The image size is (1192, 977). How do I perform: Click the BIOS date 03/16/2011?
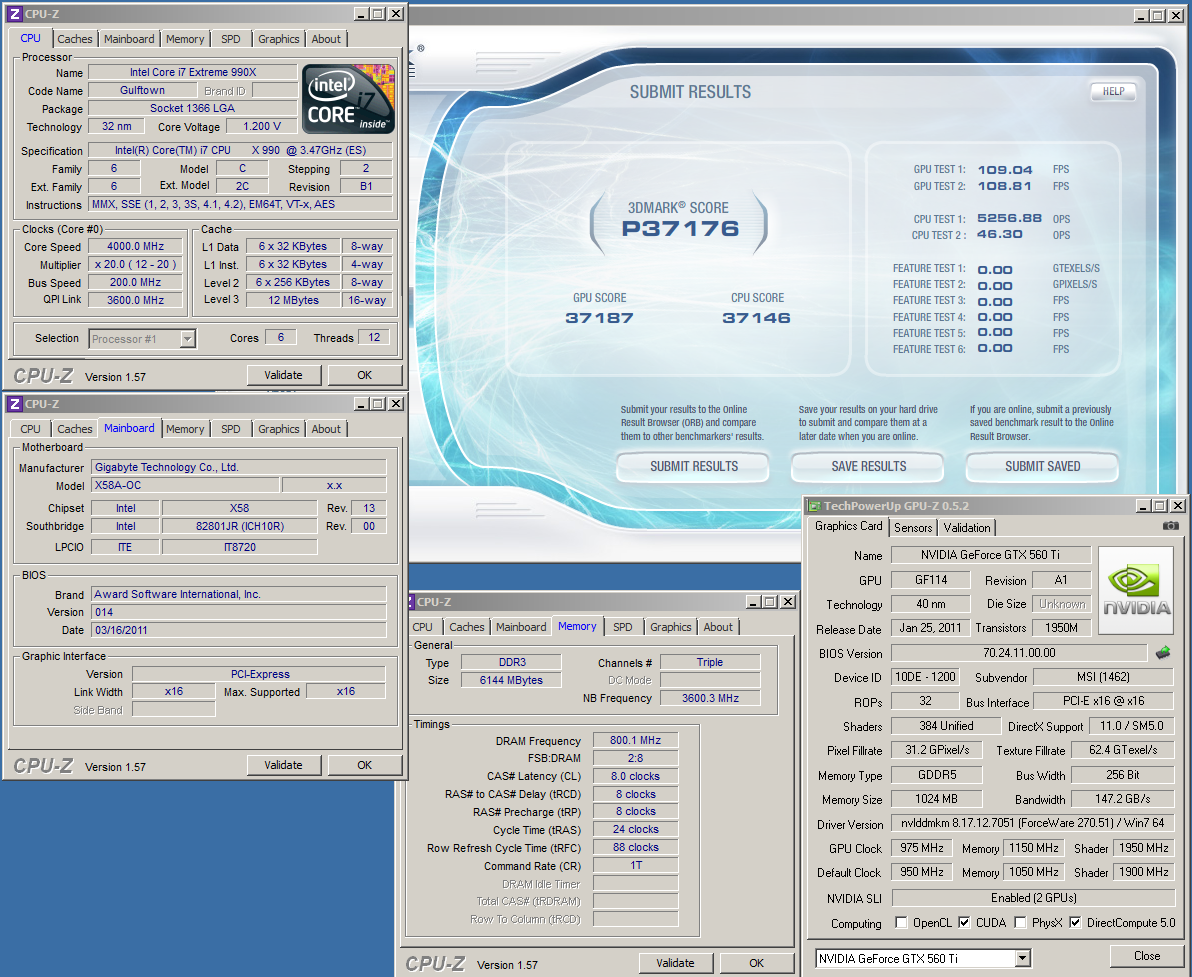239,630
